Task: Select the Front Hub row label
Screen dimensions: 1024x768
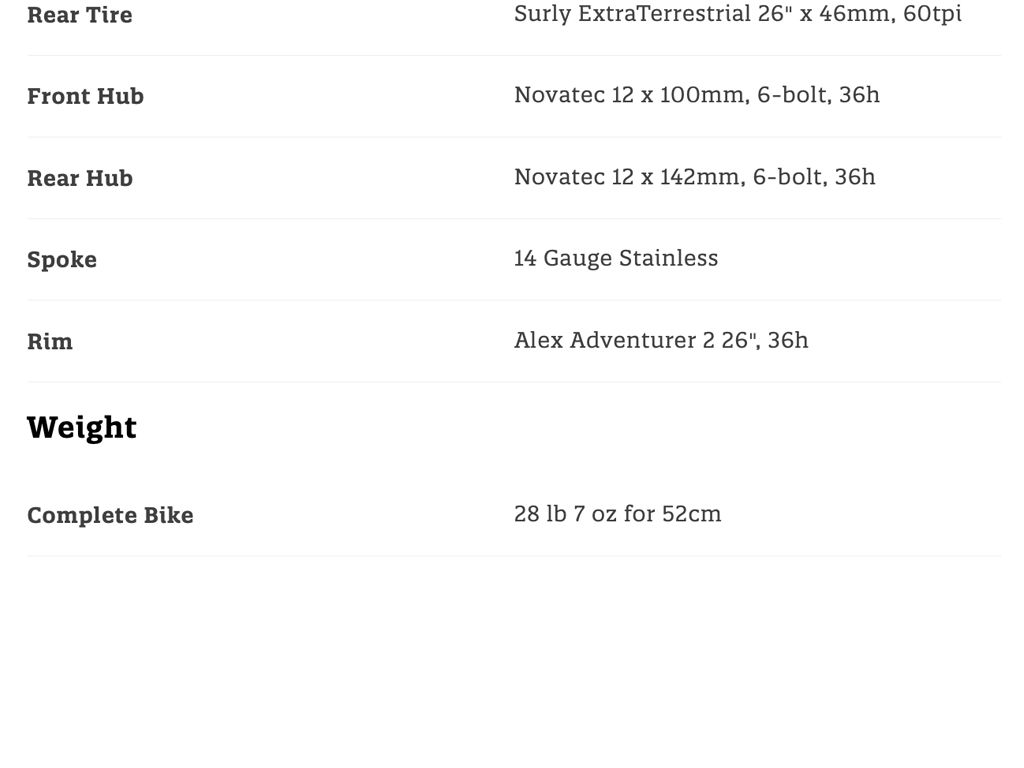Action: click(x=85, y=96)
